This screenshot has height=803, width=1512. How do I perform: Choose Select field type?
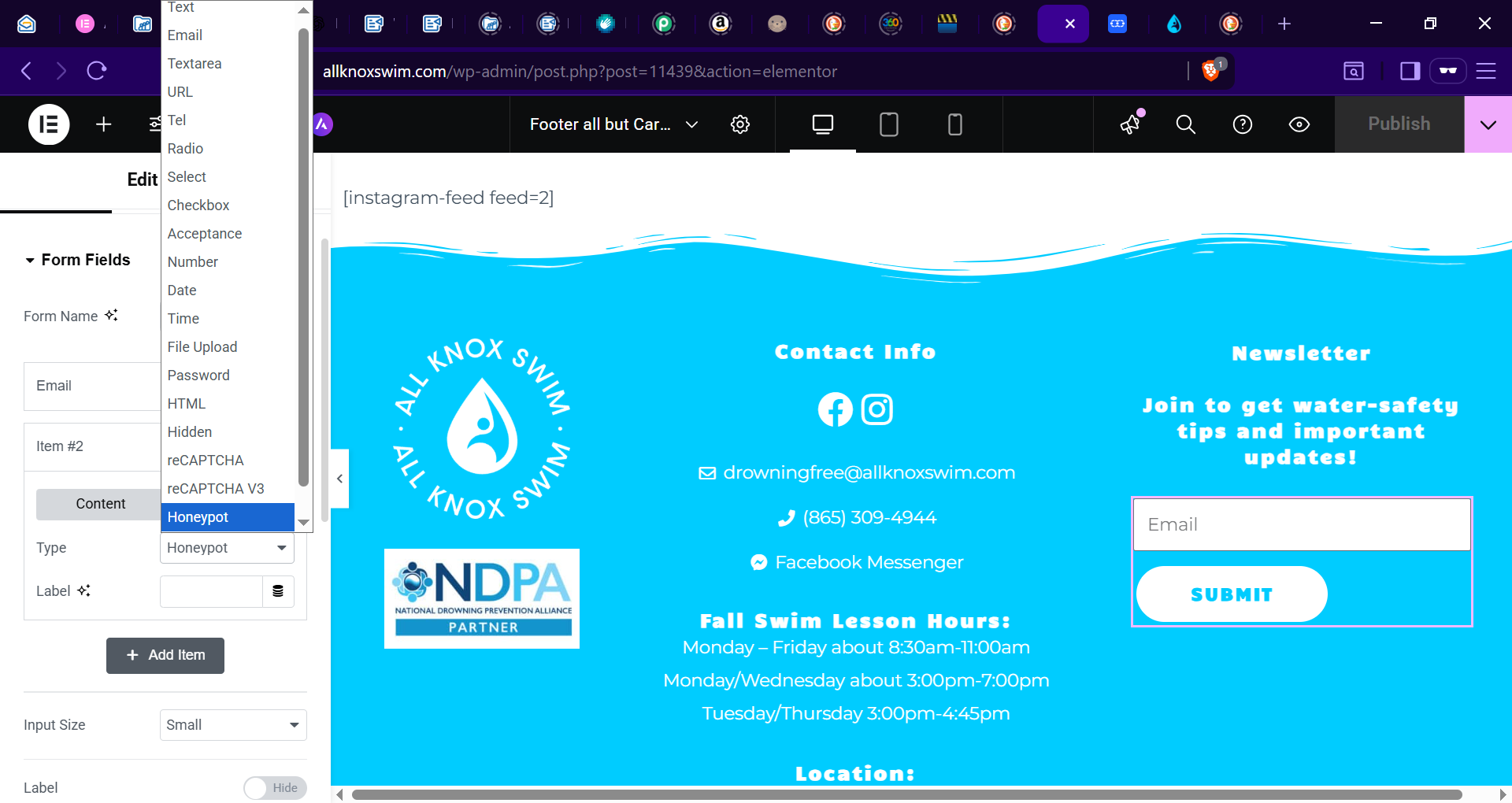point(228,177)
